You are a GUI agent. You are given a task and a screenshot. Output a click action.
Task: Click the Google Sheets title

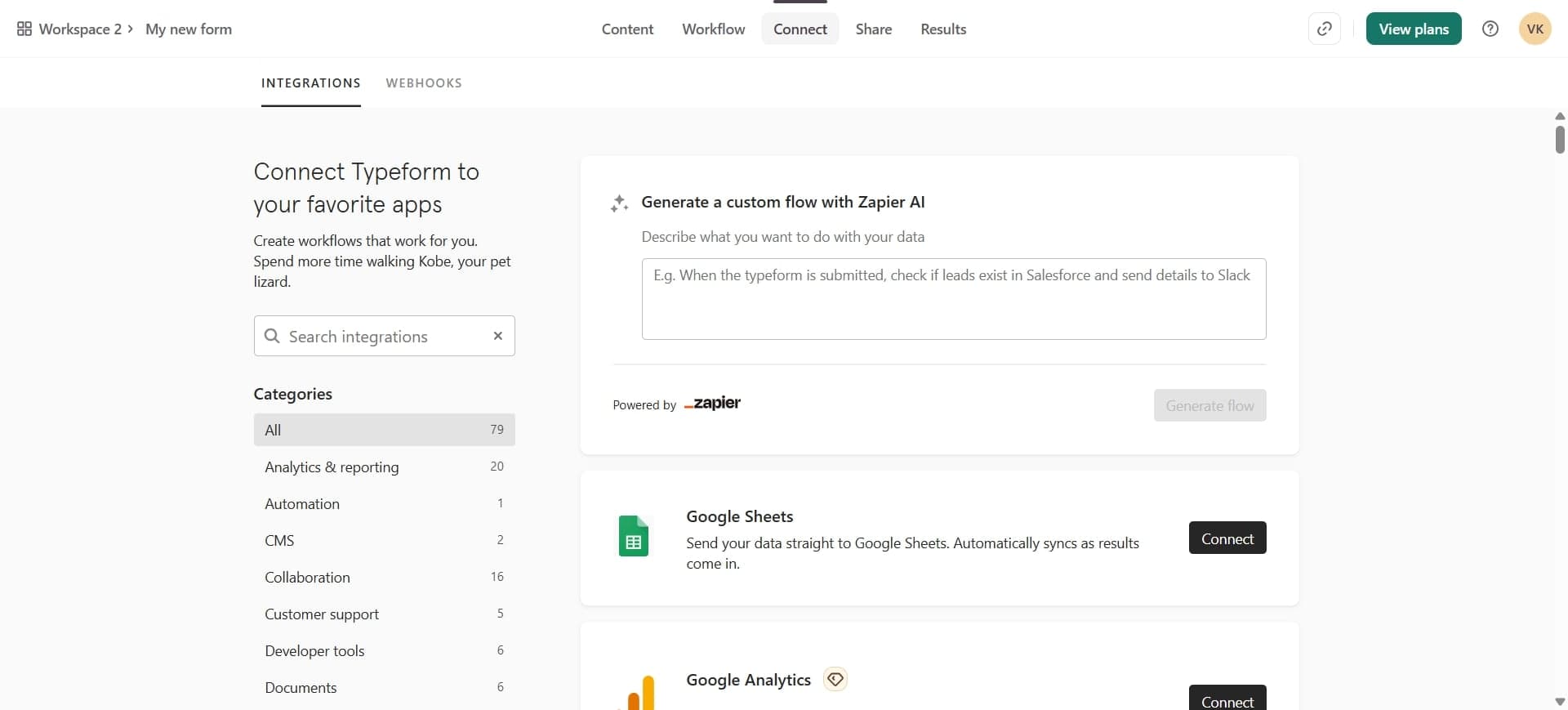pyautogui.click(x=740, y=516)
